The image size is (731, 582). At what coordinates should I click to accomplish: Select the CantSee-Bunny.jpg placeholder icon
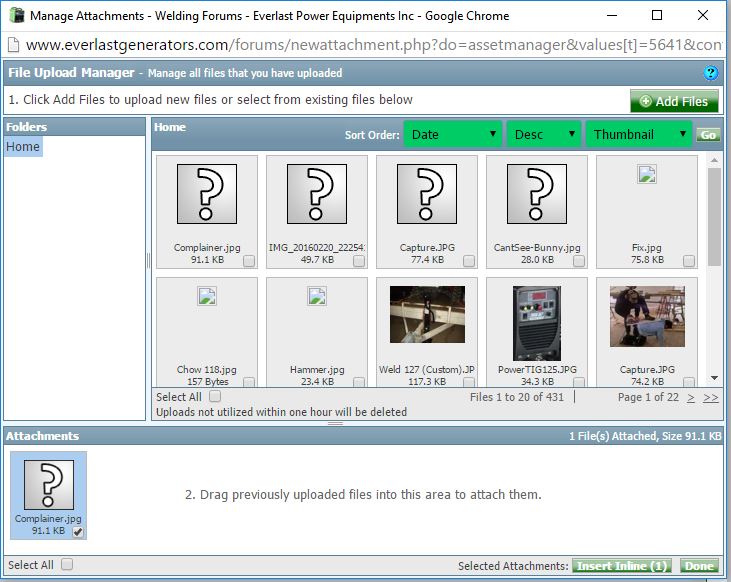click(x=536, y=194)
